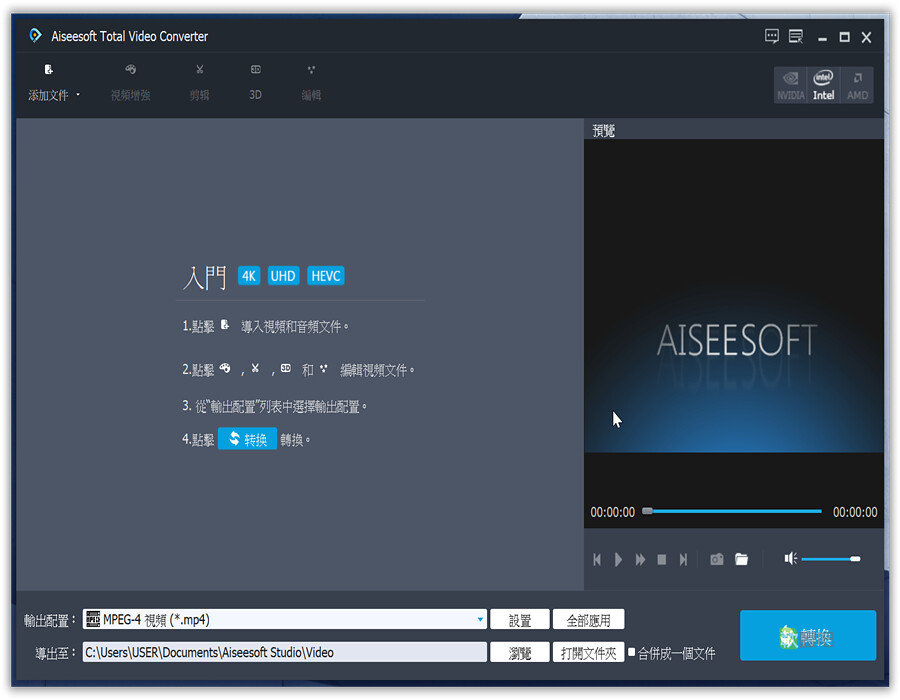Click the UHD badge
Image resolution: width=900 pixels, height=700 pixels.
click(283, 276)
